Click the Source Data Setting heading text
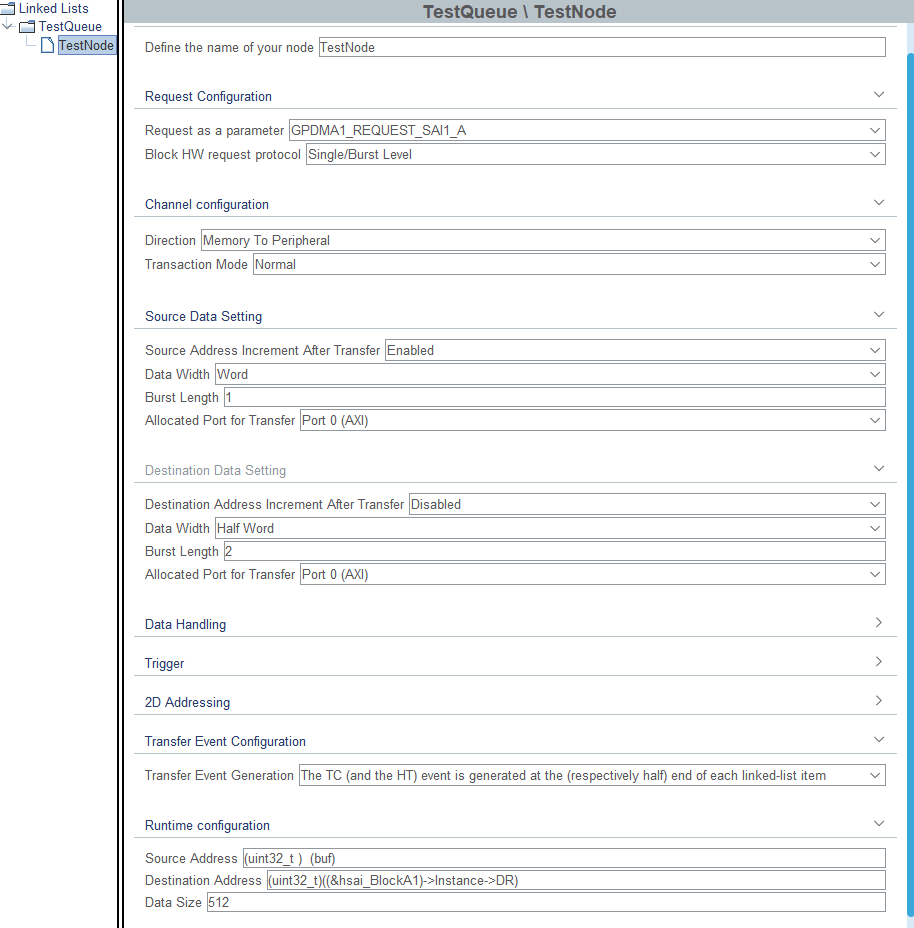 pyautogui.click(x=204, y=316)
